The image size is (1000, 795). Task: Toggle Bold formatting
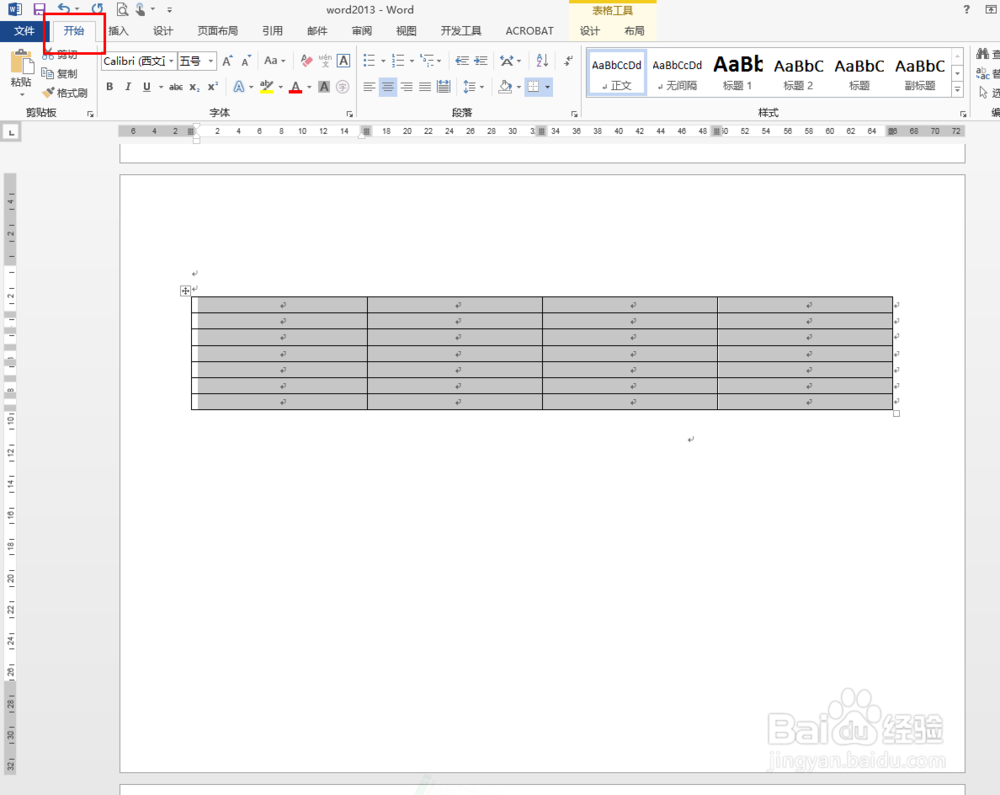pos(110,87)
